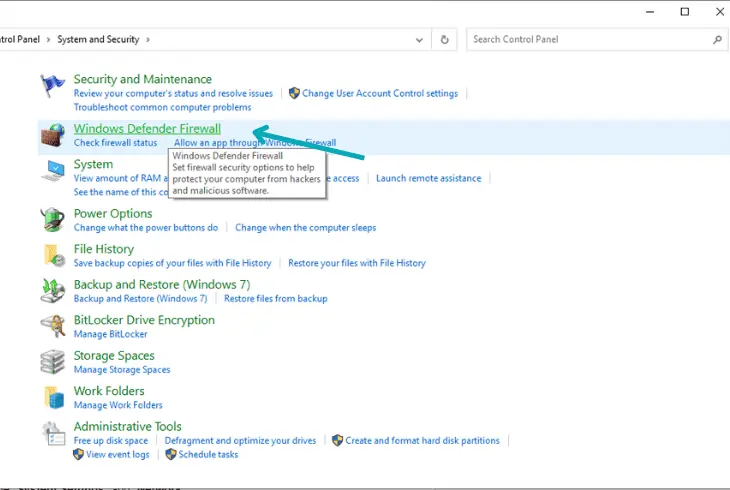Open the Storage Spaces heading
The image size is (730, 490).
pyautogui.click(x=114, y=355)
